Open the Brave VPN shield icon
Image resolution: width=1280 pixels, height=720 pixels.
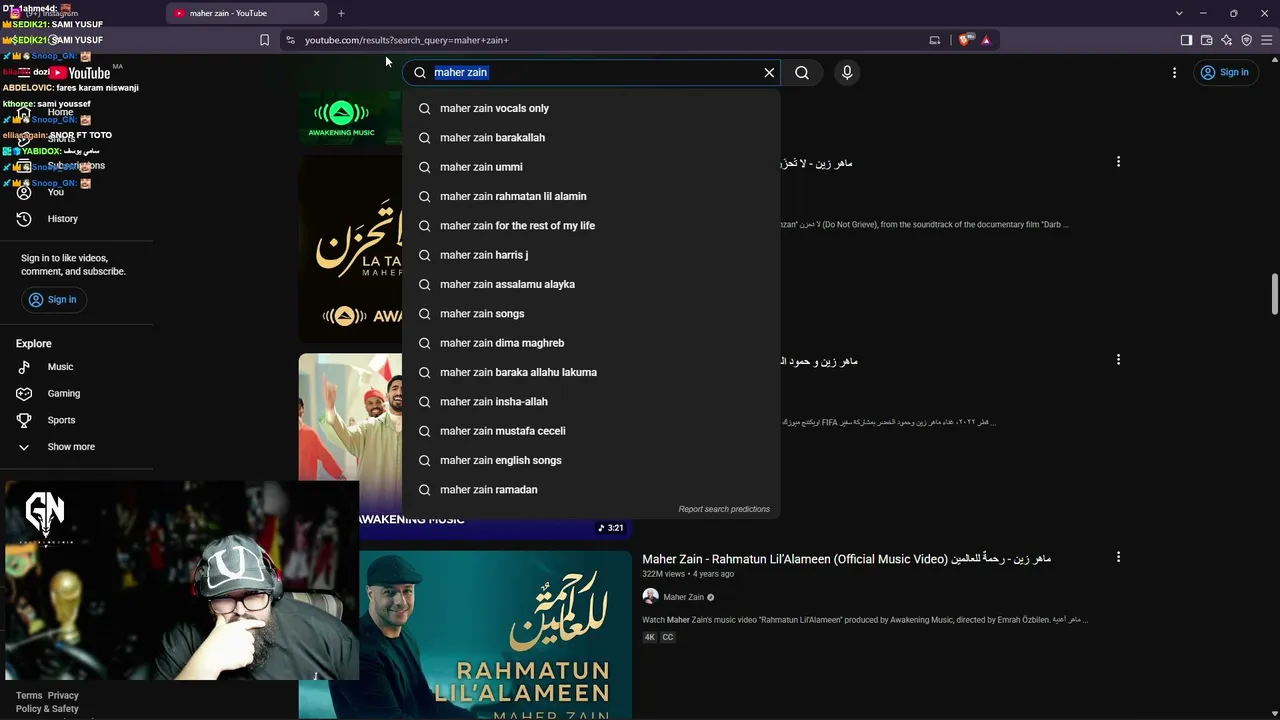1246,40
